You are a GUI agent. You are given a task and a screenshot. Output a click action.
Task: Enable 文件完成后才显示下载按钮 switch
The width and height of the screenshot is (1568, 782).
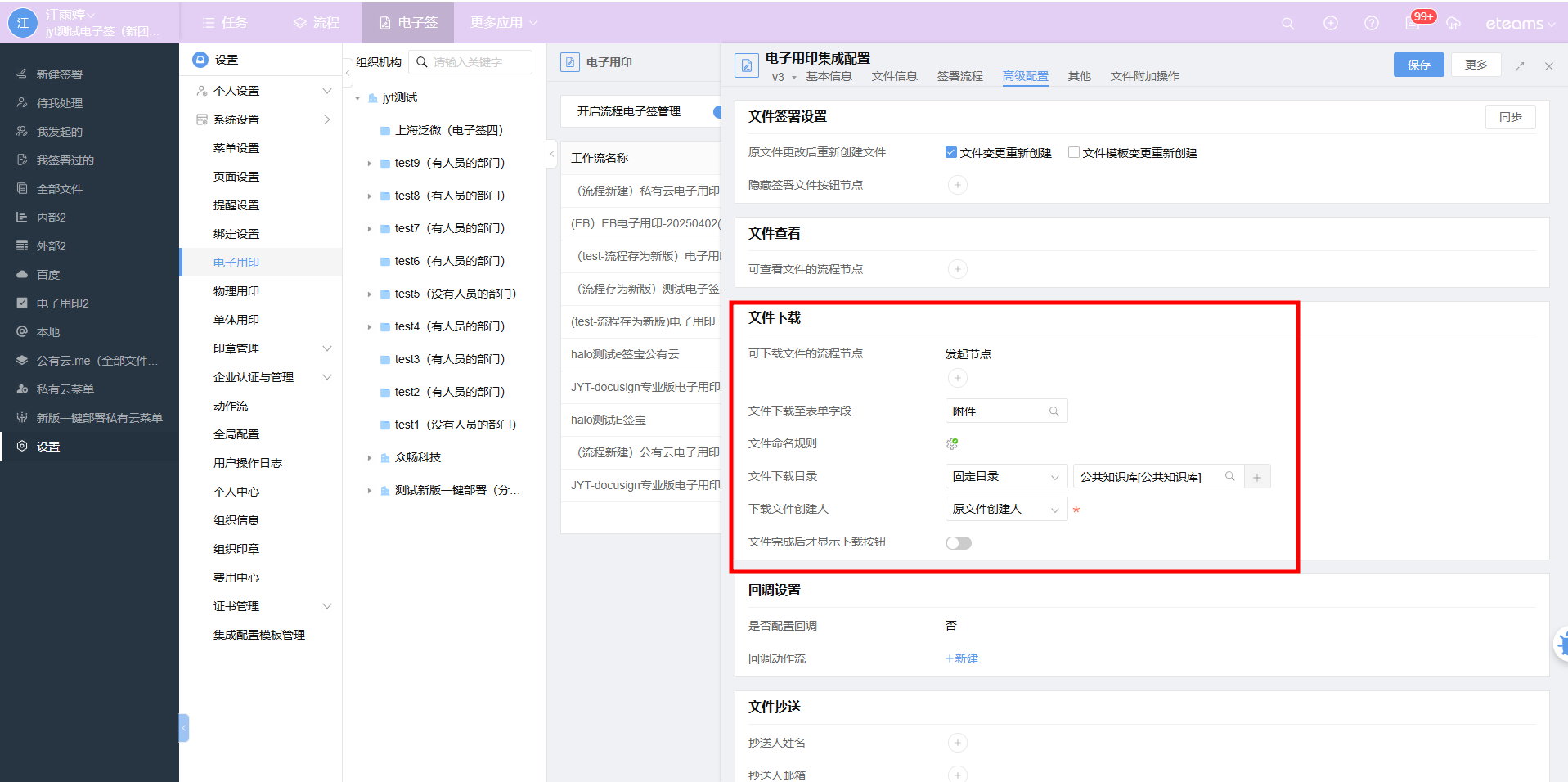(x=959, y=542)
